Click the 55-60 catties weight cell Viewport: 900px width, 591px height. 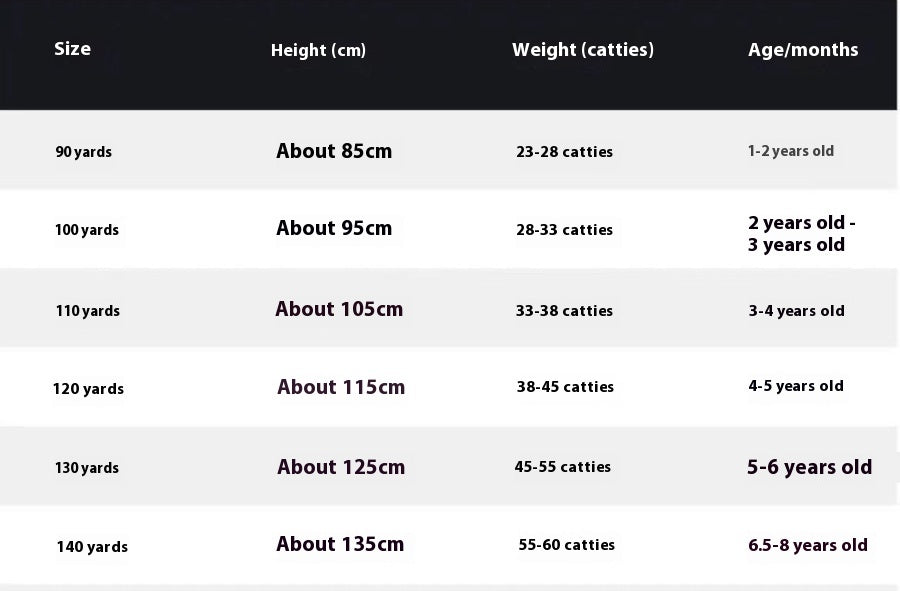coord(566,545)
